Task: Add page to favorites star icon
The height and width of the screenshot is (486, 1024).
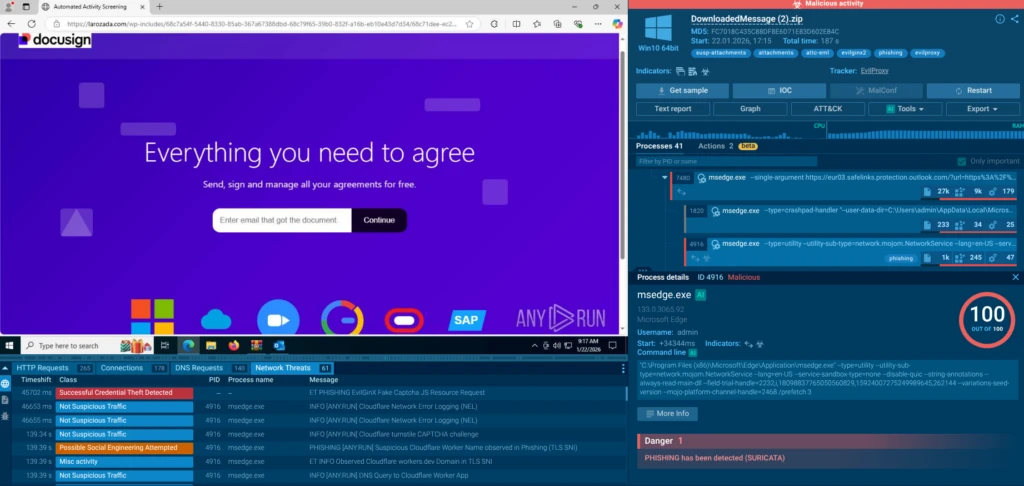Action: [470, 24]
